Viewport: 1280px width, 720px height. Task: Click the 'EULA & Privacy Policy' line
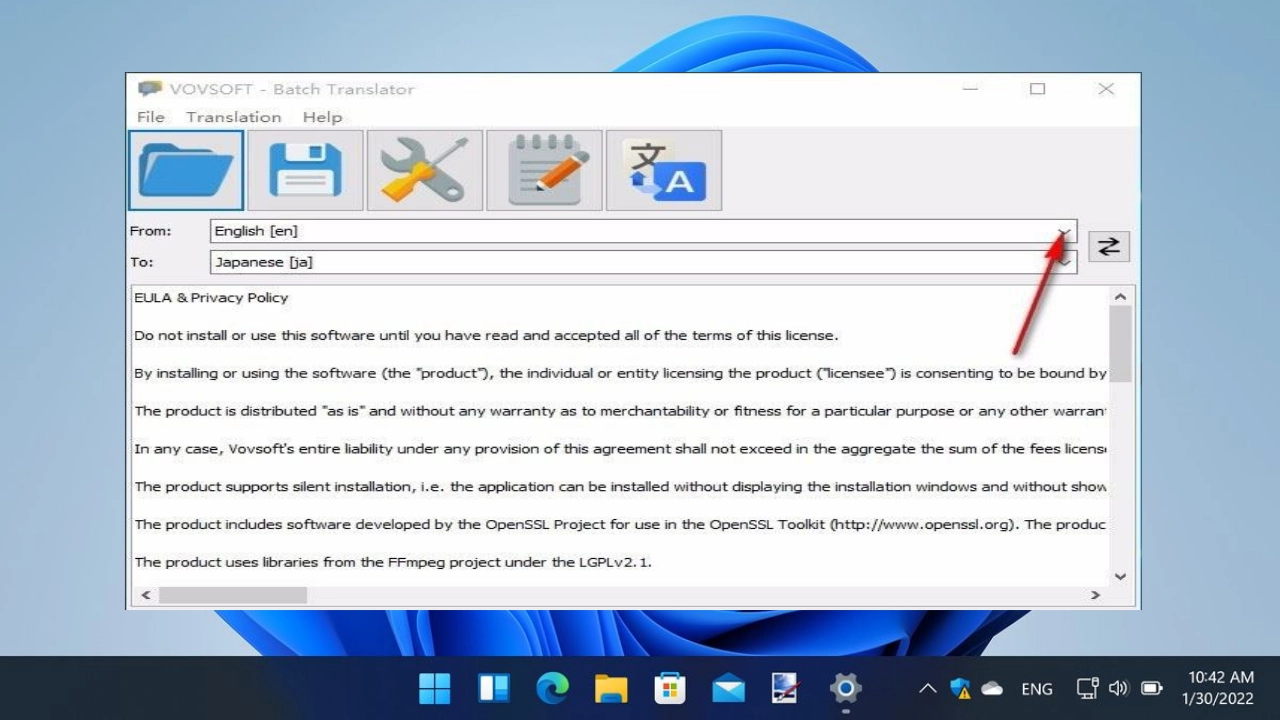click(x=211, y=298)
